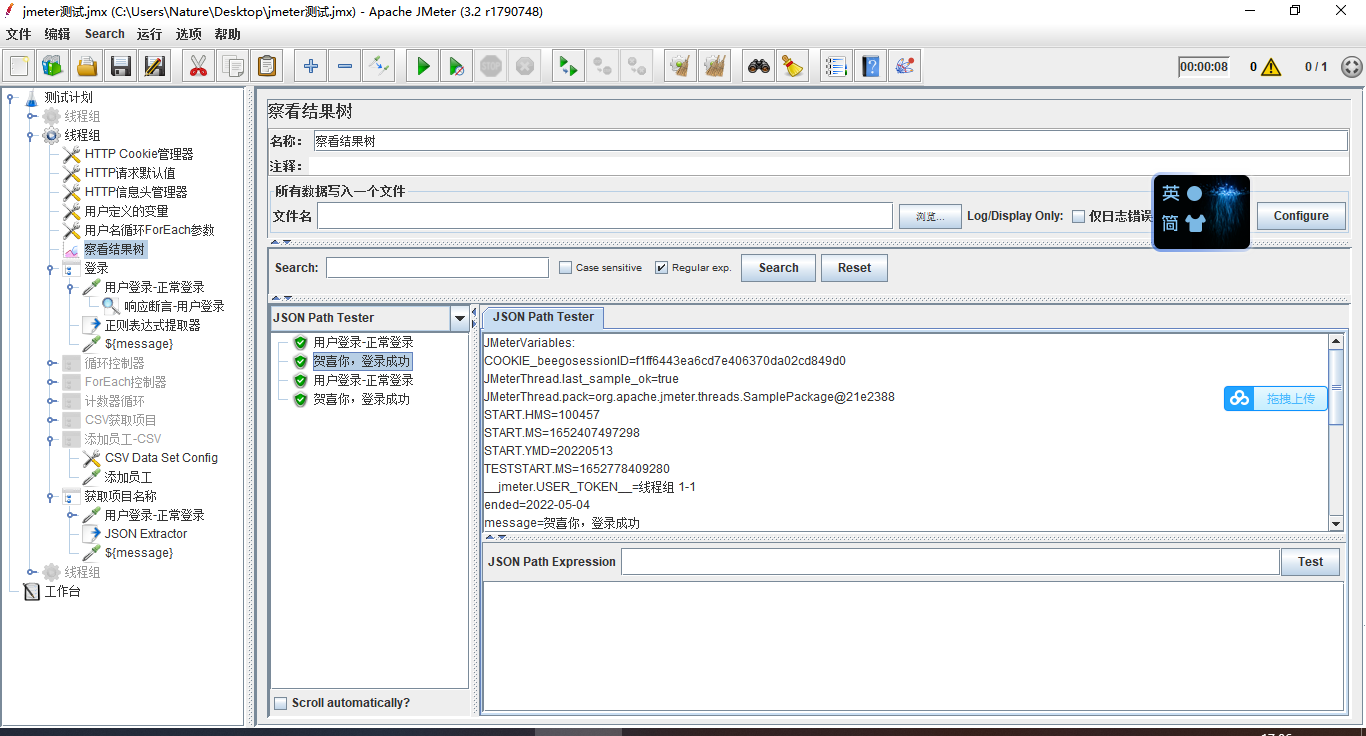Open search with the binoculars icon

759,66
